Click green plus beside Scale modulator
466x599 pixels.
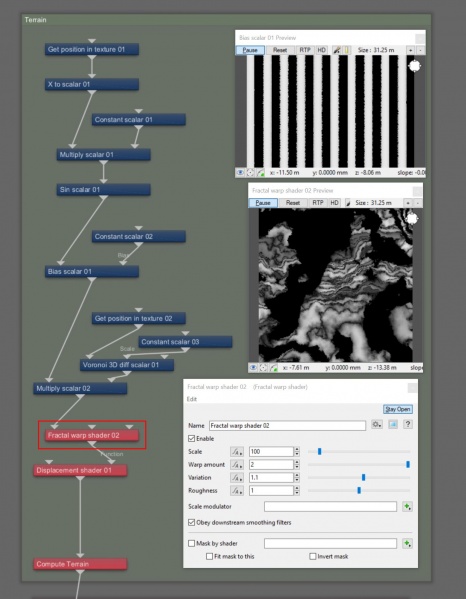pyautogui.click(x=407, y=507)
